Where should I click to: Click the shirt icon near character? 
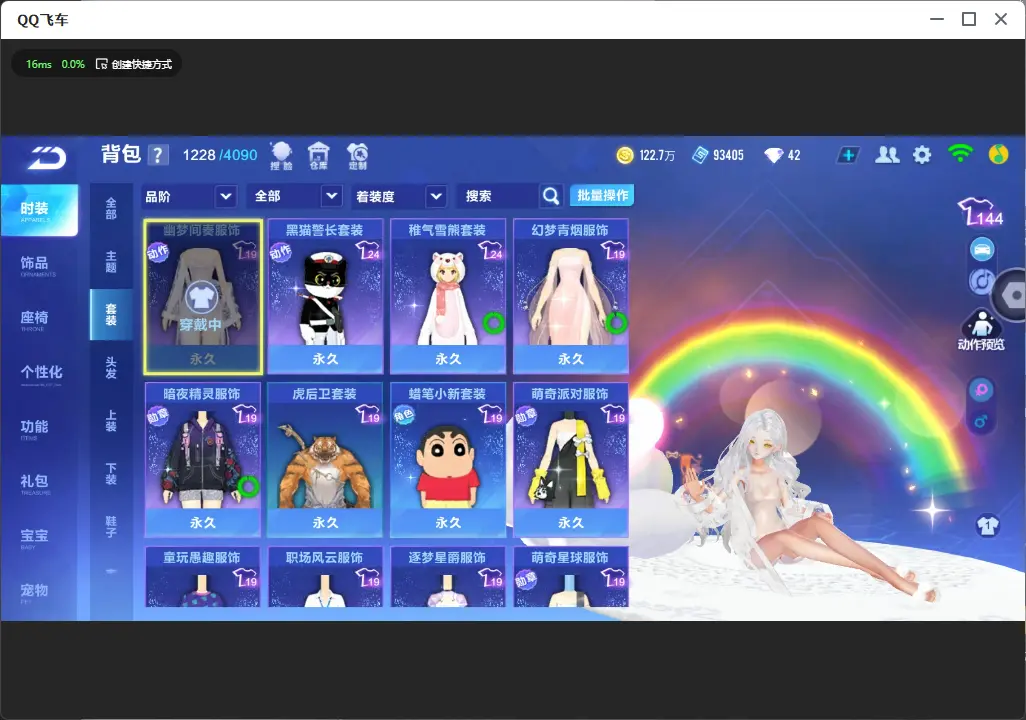pos(987,526)
